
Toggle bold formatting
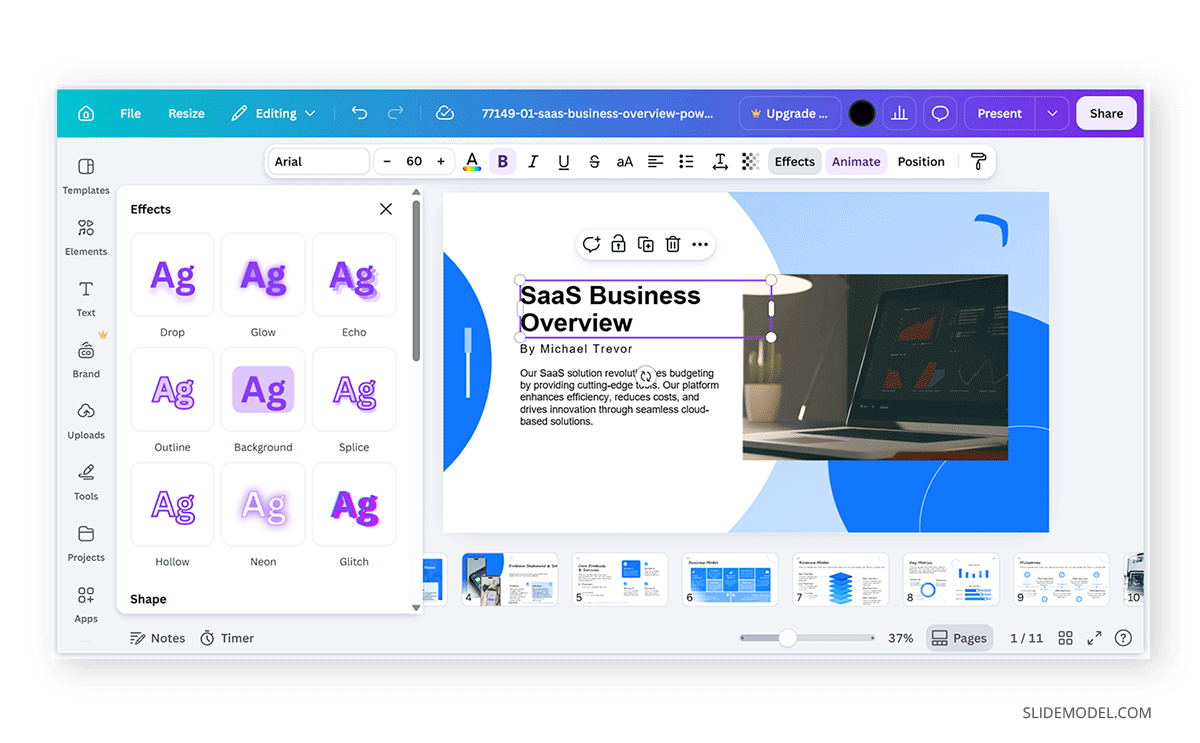click(502, 162)
